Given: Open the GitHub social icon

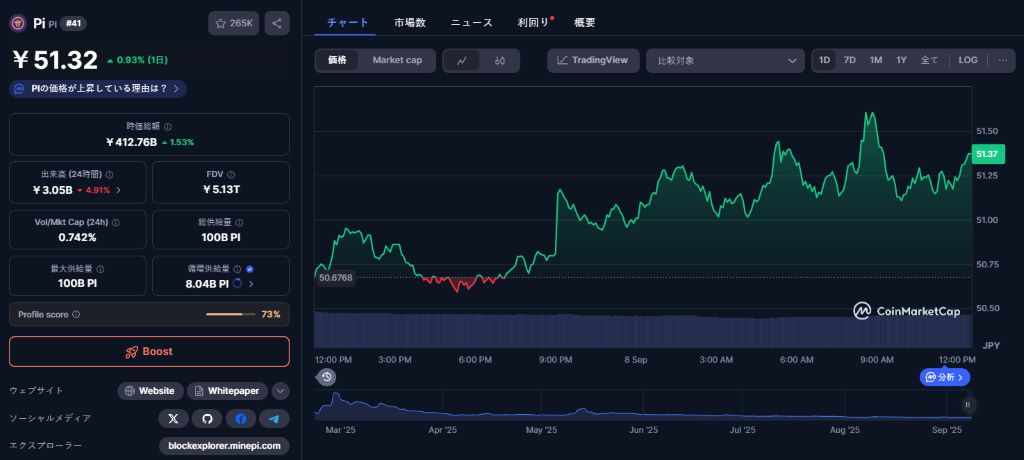Looking at the screenshot, I should coord(207,418).
